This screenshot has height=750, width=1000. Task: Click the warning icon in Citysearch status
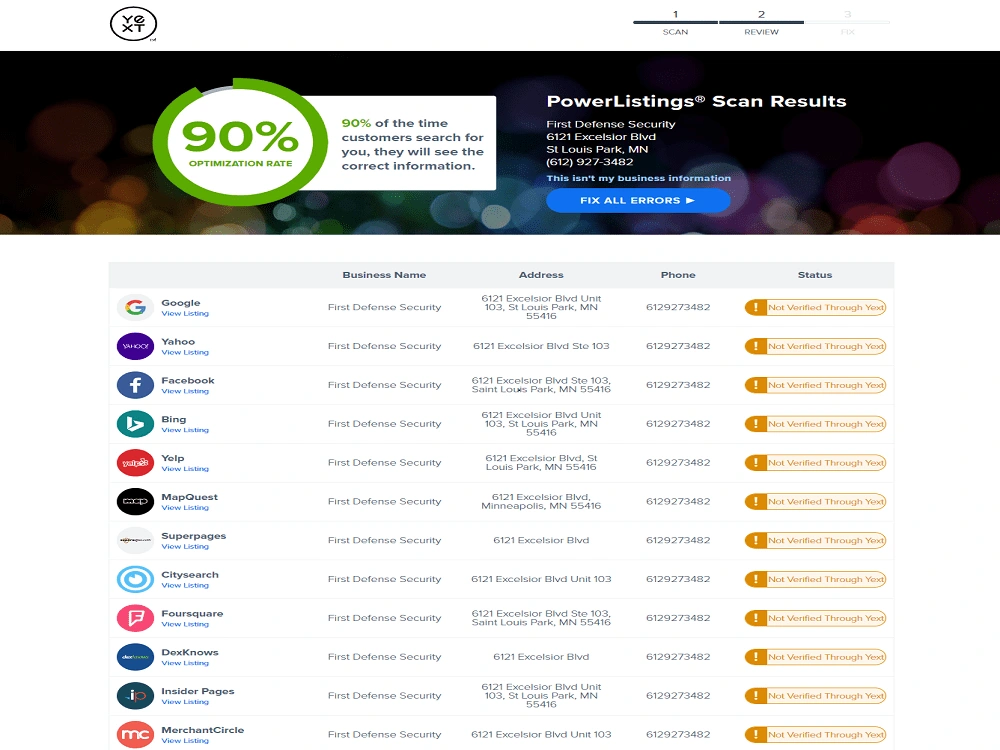pos(756,579)
